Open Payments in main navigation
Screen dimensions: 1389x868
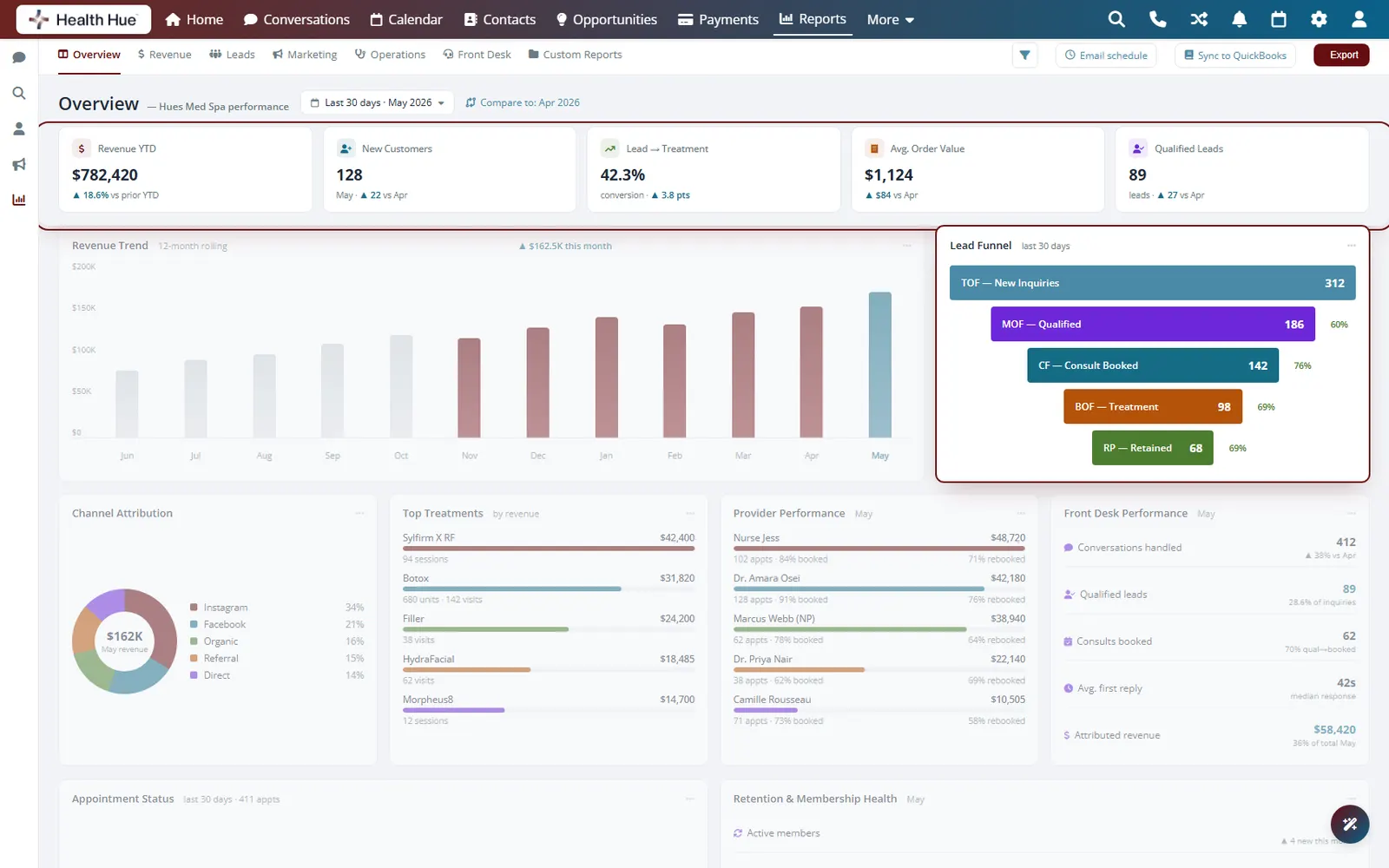718,19
